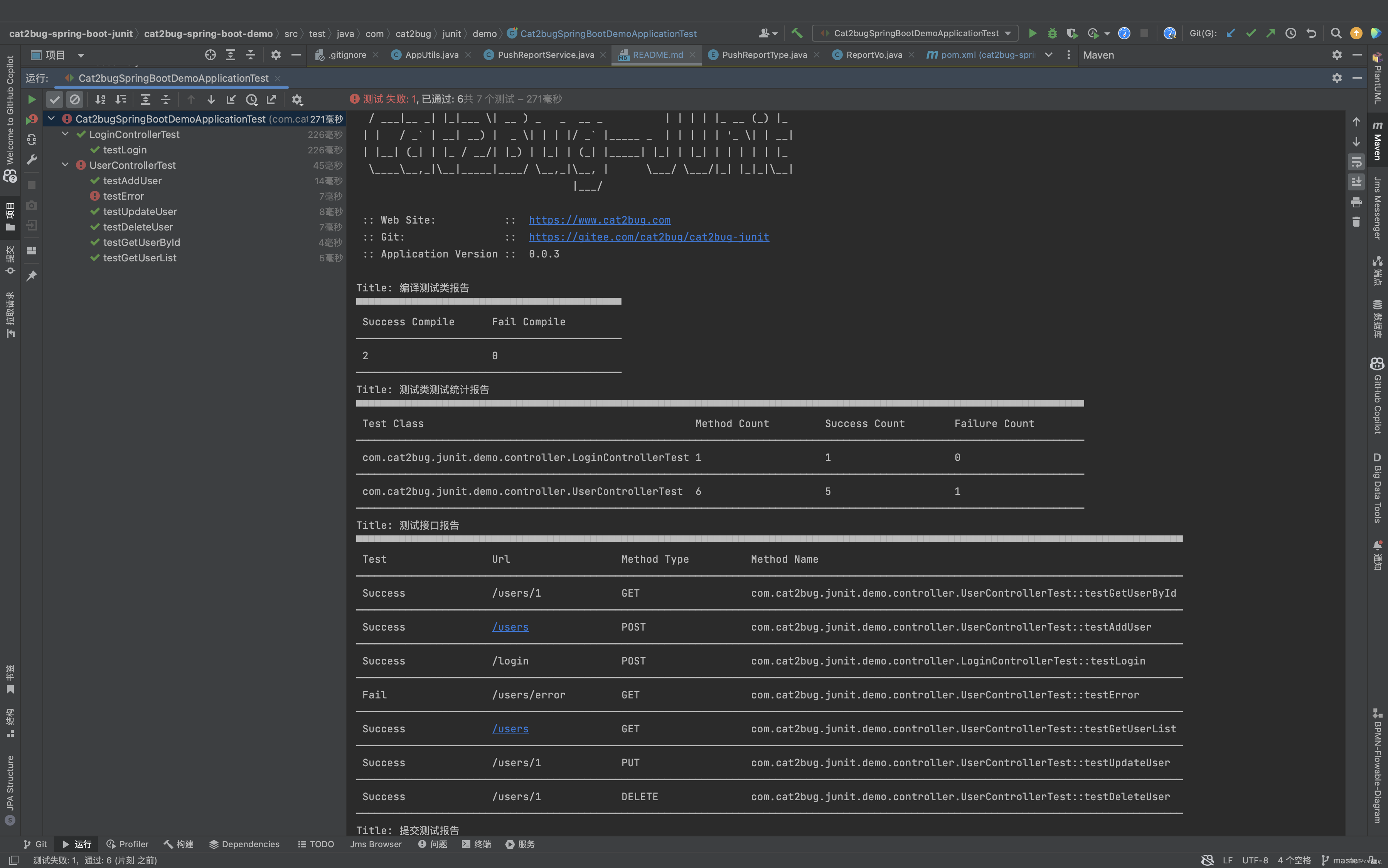Run with coverage icon in toolbar
Image resolution: width=1388 pixels, height=868 pixels.
1072,33
